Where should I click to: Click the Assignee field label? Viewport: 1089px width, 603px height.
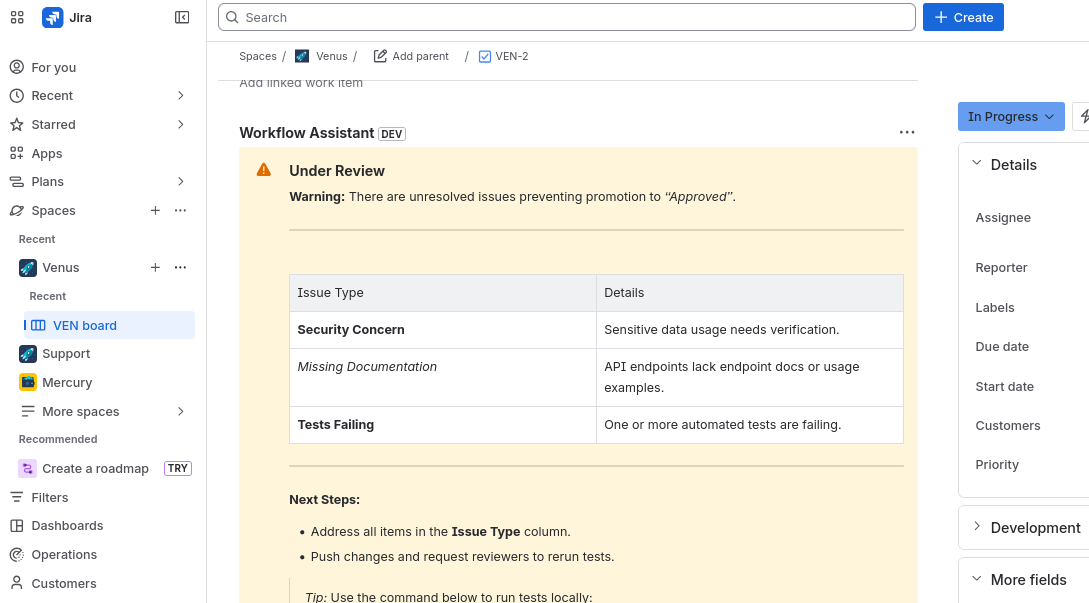click(1003, 217)
